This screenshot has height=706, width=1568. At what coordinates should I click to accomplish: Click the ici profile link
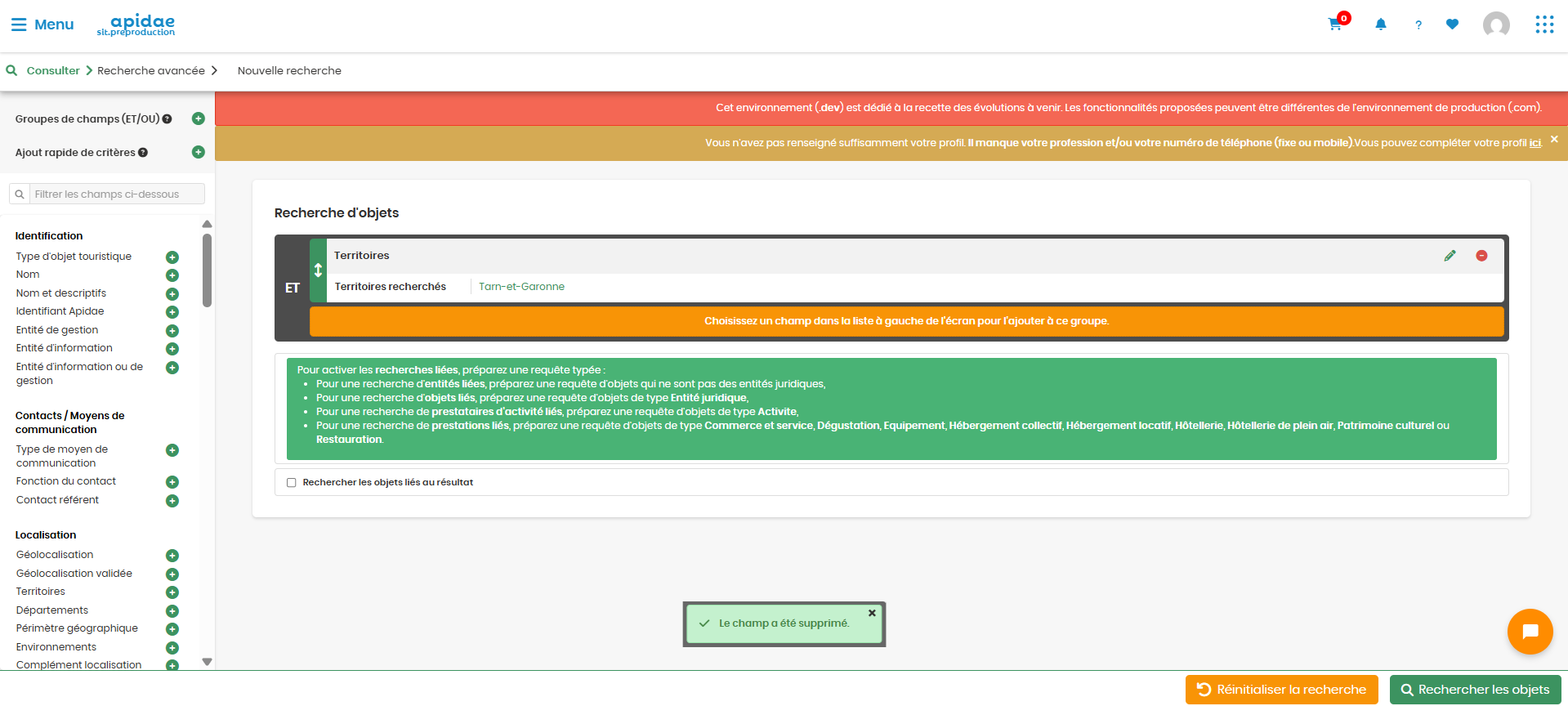click(x=1535, y=143)
